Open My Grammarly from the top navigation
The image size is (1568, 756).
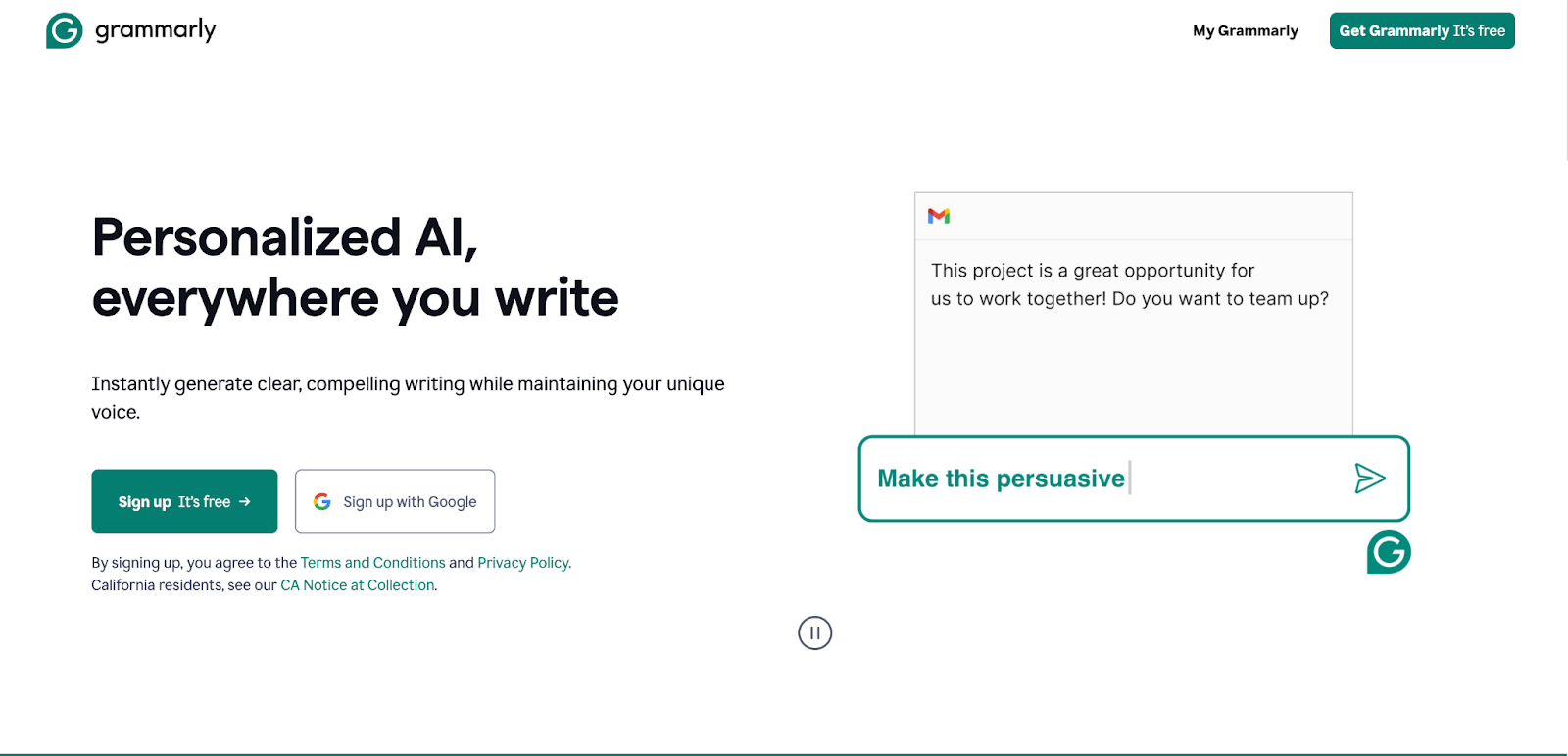1245,31
